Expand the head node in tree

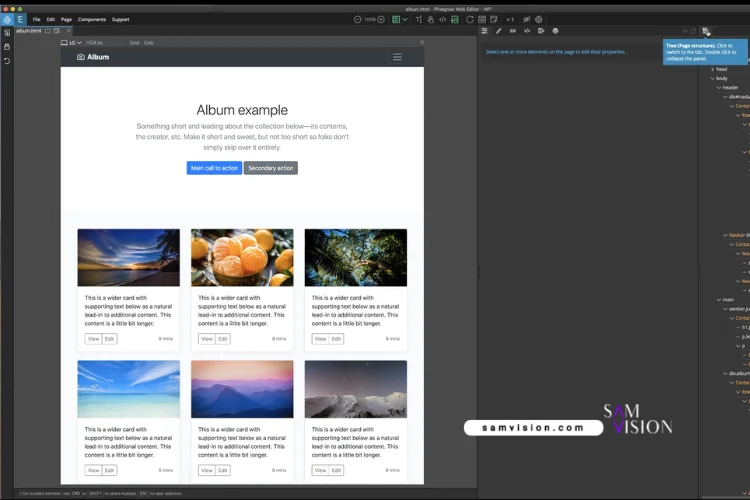712,69
